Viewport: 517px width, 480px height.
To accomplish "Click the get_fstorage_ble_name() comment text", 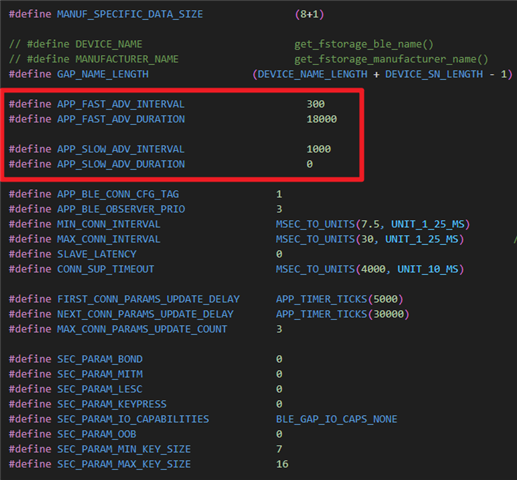I will pyautogui.click(x=364, y=44).
